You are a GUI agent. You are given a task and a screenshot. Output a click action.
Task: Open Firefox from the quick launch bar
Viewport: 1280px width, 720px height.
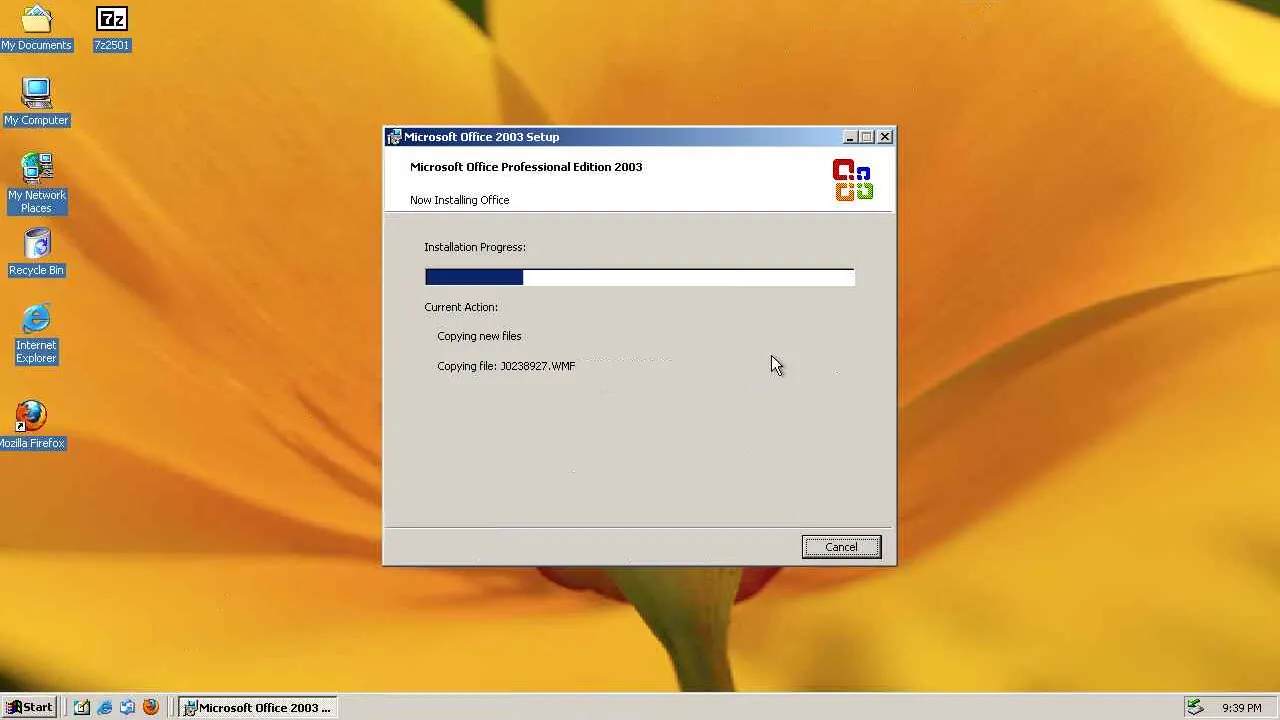(151, 707)
